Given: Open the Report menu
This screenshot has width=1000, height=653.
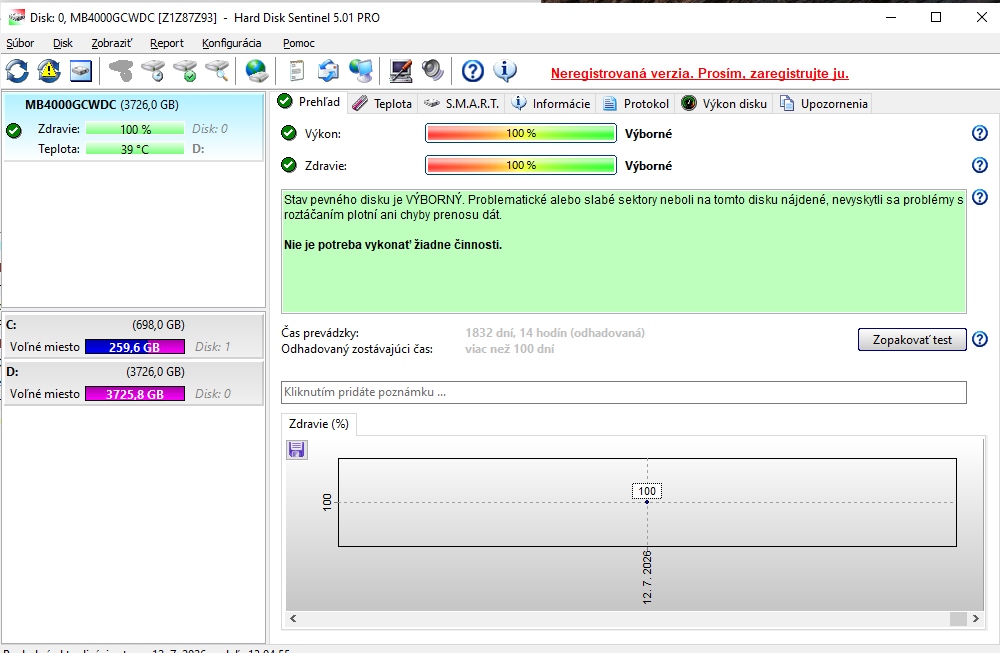Looking at the screenshot, I should click(166, 43).
